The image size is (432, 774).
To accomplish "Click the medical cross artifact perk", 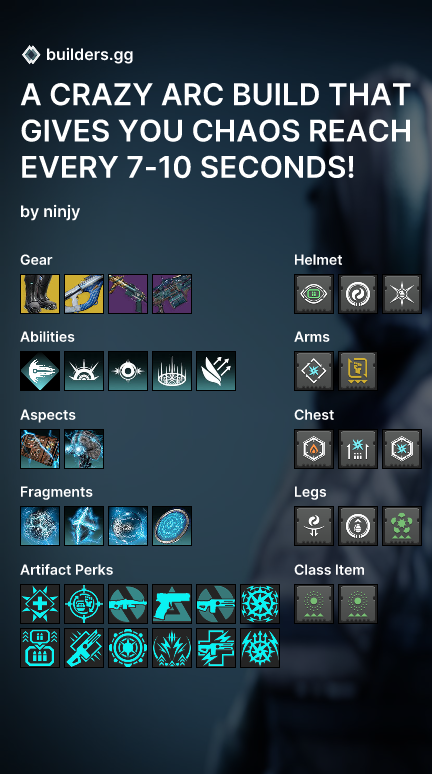I will 40,604.
